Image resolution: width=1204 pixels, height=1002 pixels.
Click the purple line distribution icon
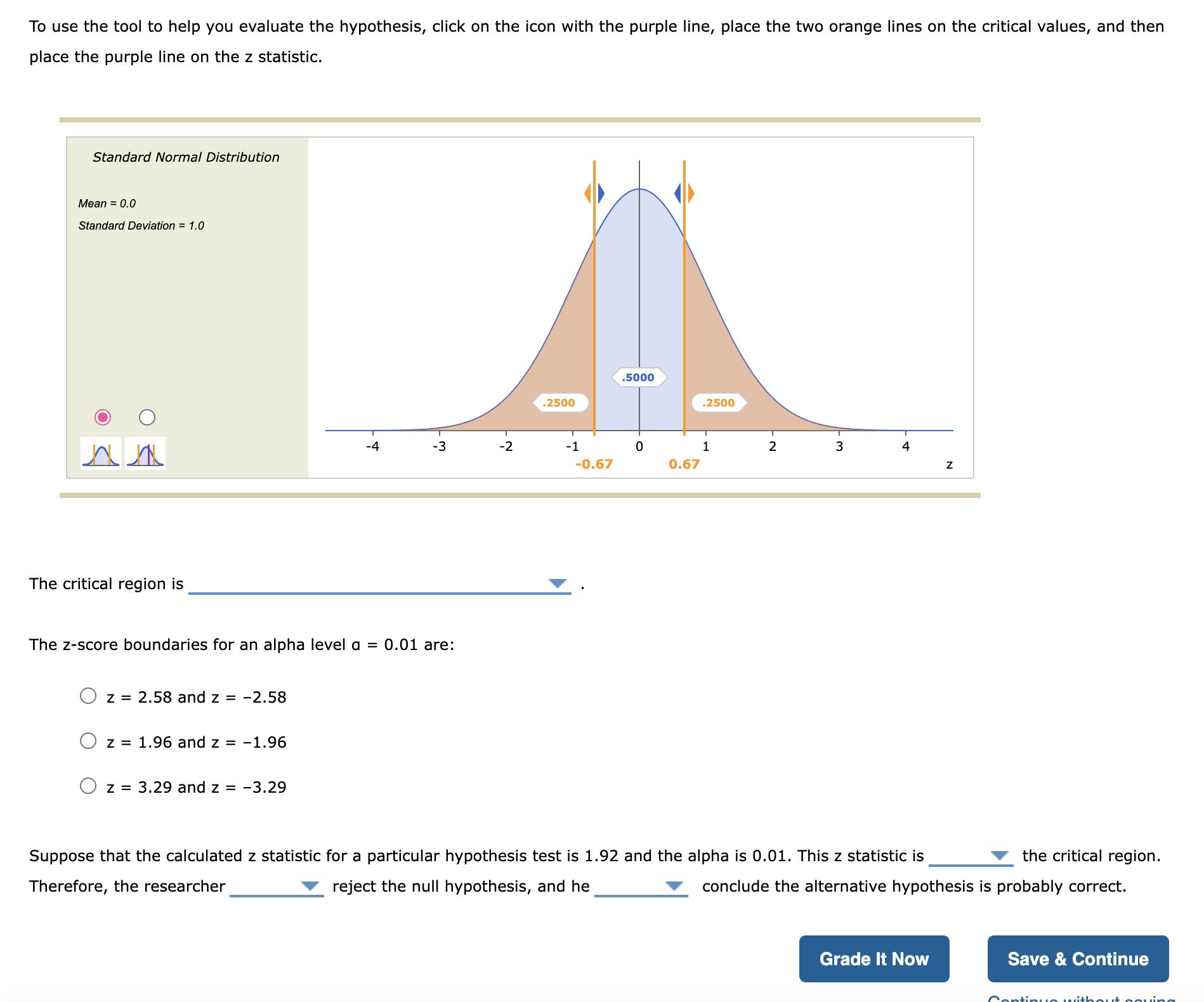click(x=145, y=453)
